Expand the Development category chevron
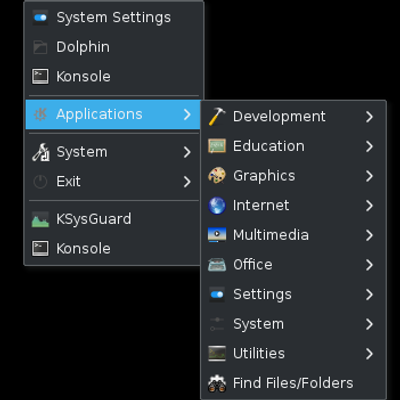Viewport: 400px width, 400px height. point(369,117)
